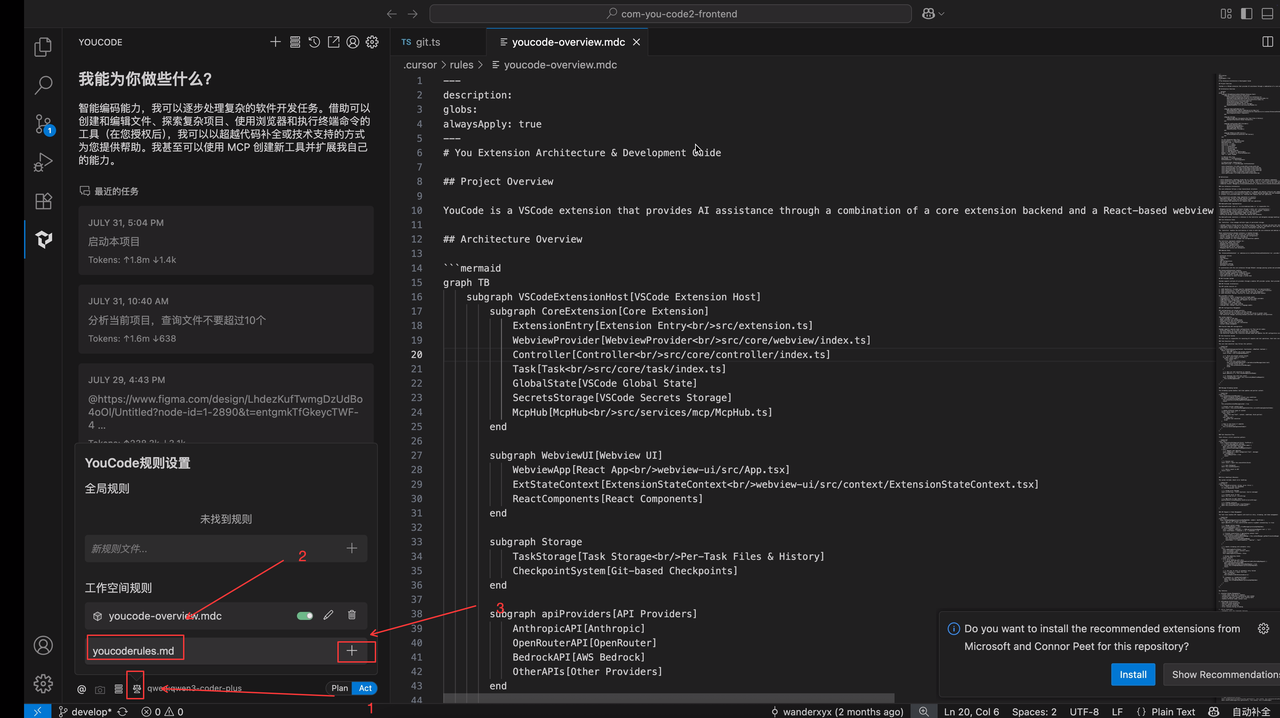The height and width of the screenshot is (718, 1280).
Task: Add youcoderules.md using the plus button
Action: click(352, 651)
